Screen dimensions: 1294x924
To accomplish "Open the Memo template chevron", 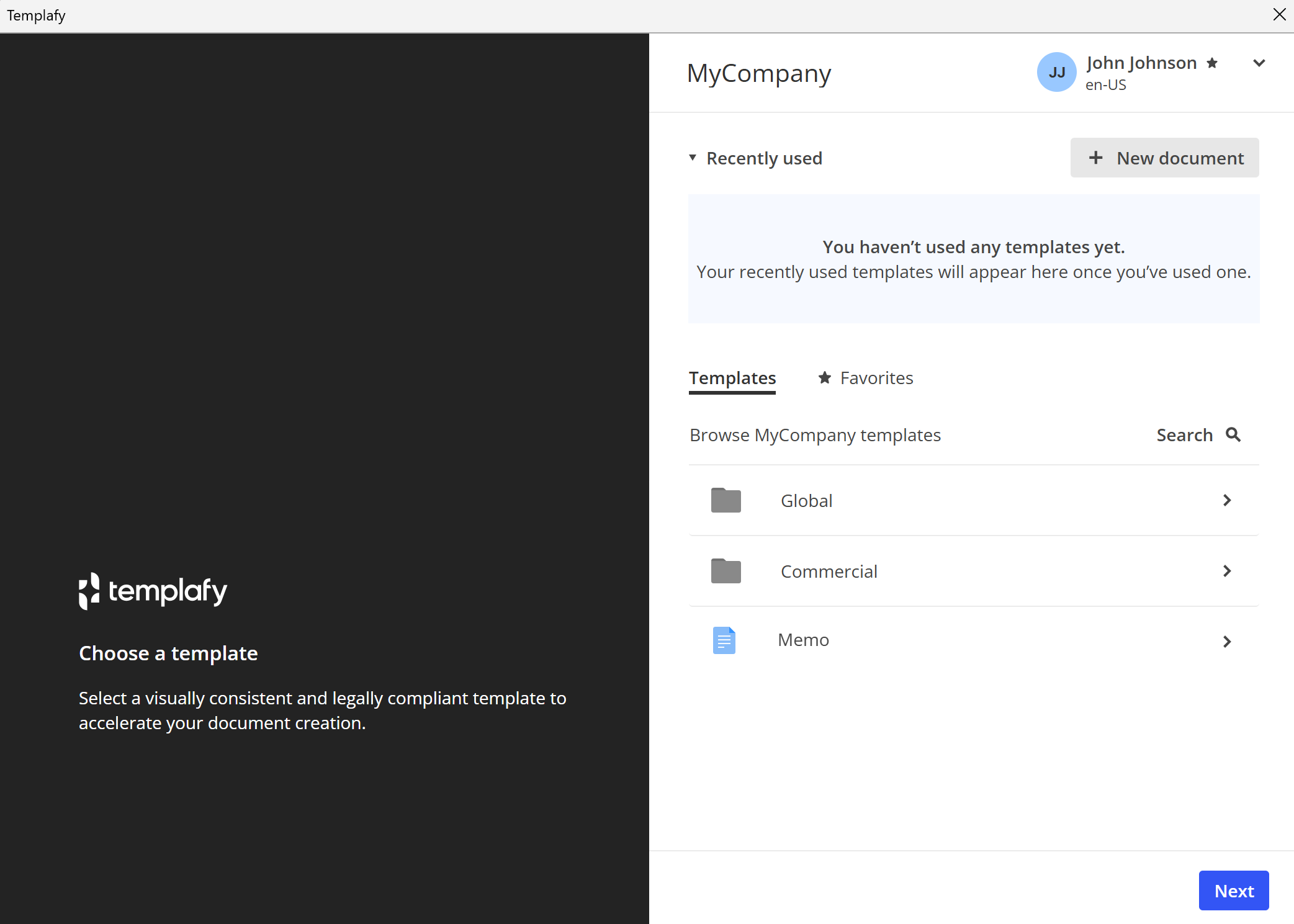I will [1226, 642].
